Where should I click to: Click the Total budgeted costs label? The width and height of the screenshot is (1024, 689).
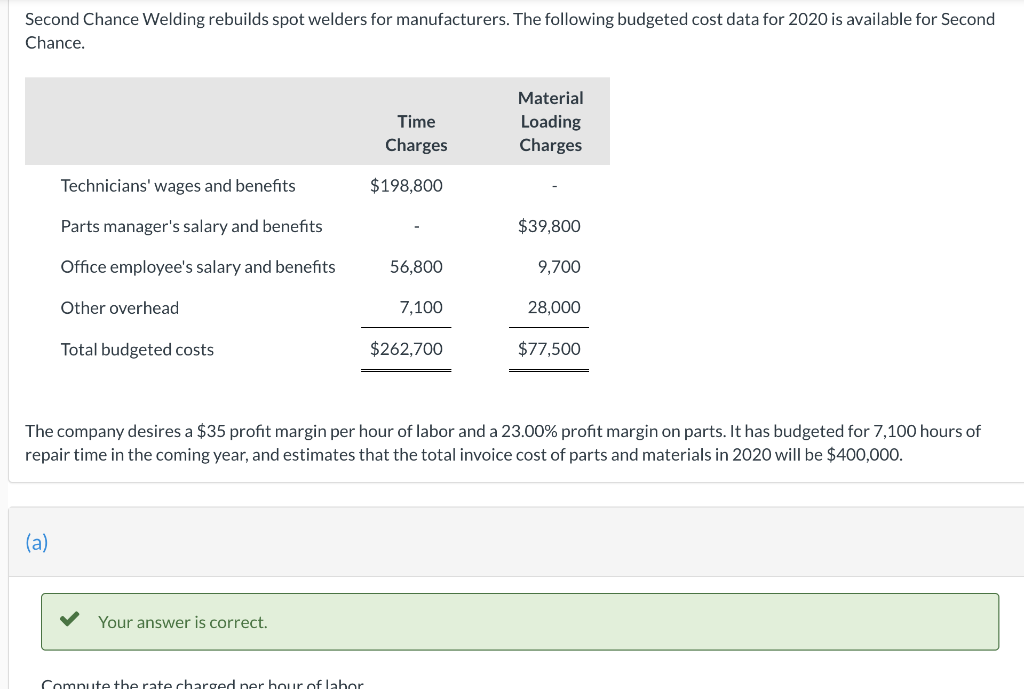pos(137,350)
